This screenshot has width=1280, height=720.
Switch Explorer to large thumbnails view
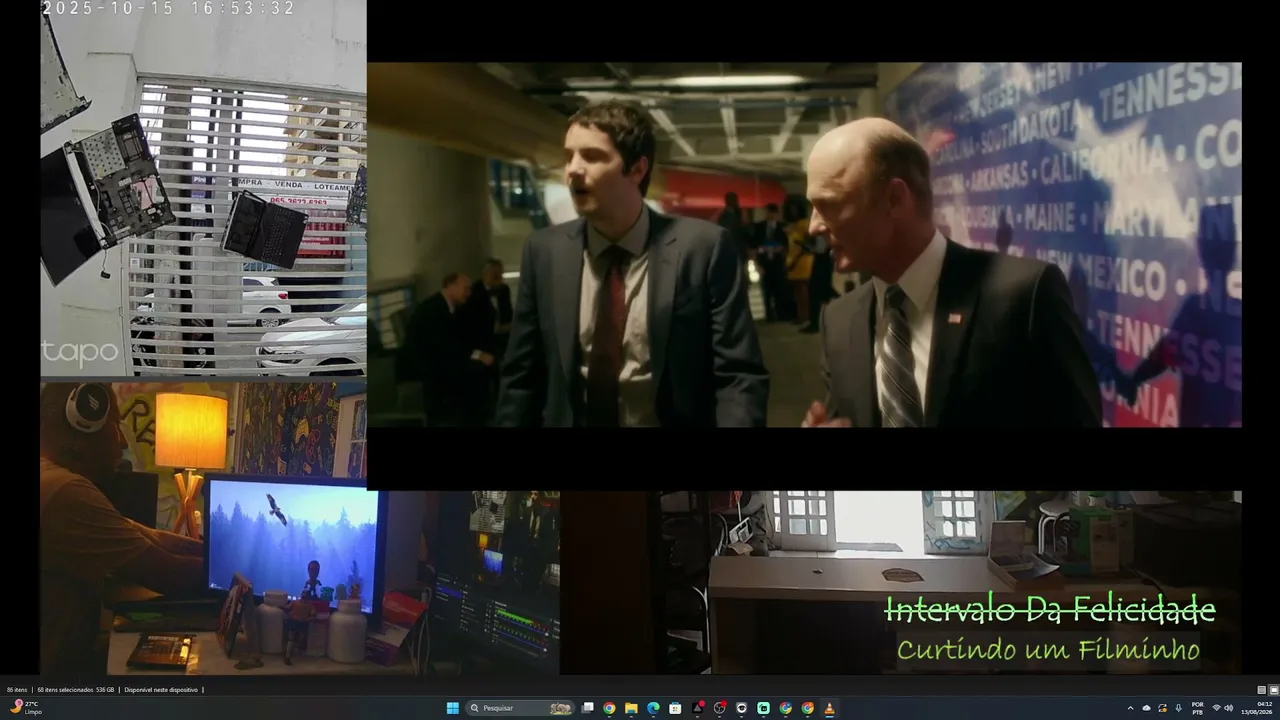[1273, 690]
